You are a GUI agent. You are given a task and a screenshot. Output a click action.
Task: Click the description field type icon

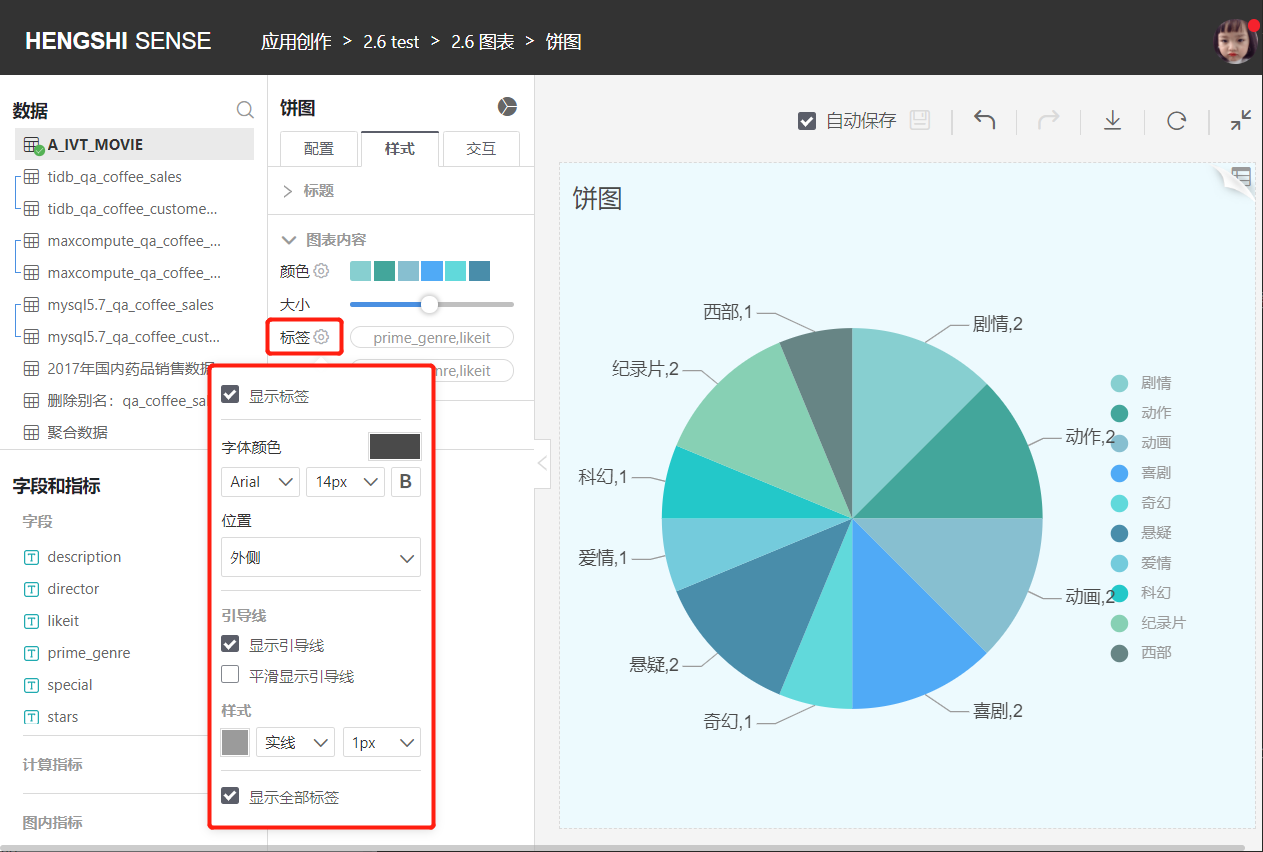click(31, 557)
